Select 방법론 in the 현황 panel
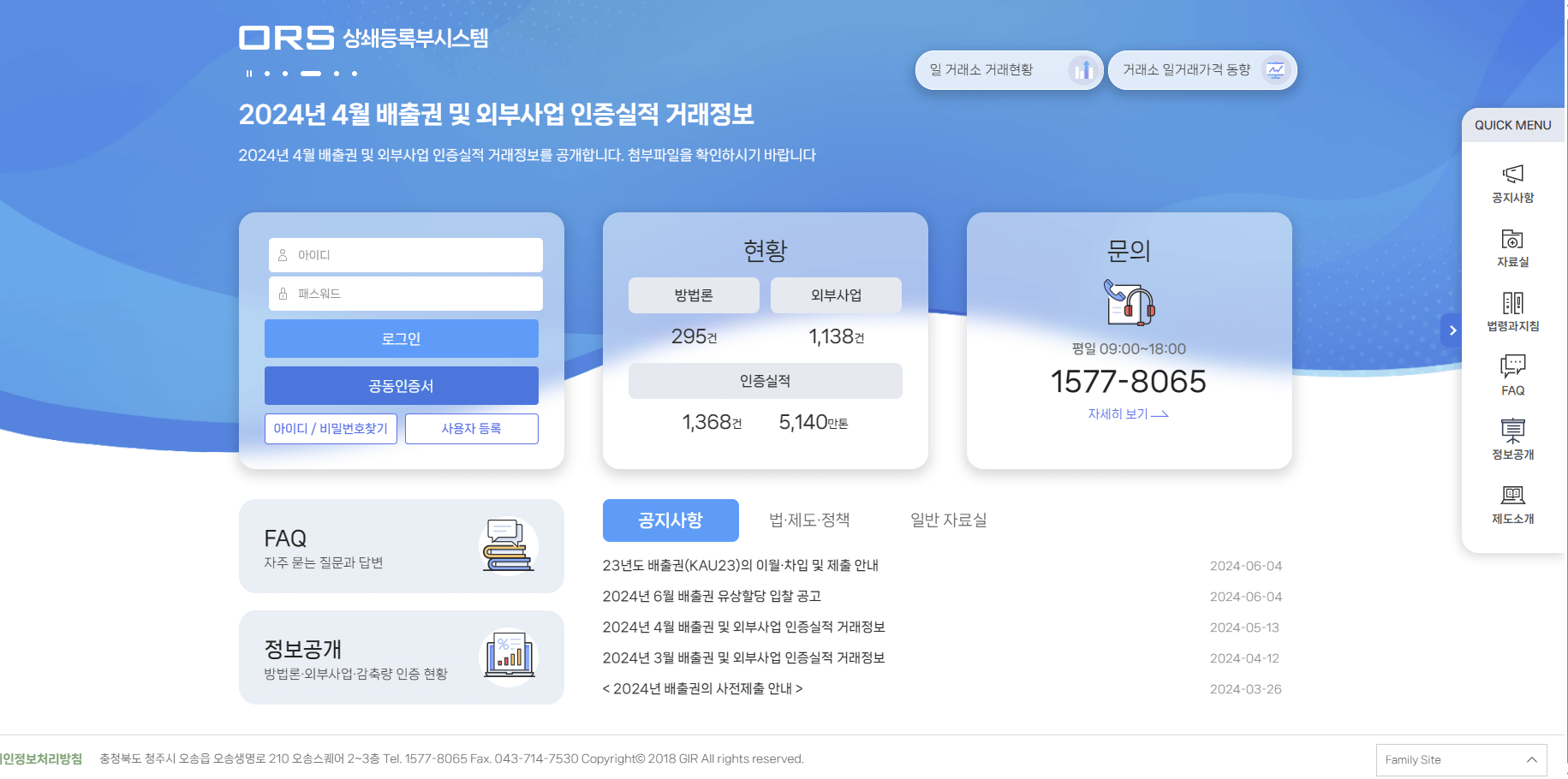 (694, 294)
